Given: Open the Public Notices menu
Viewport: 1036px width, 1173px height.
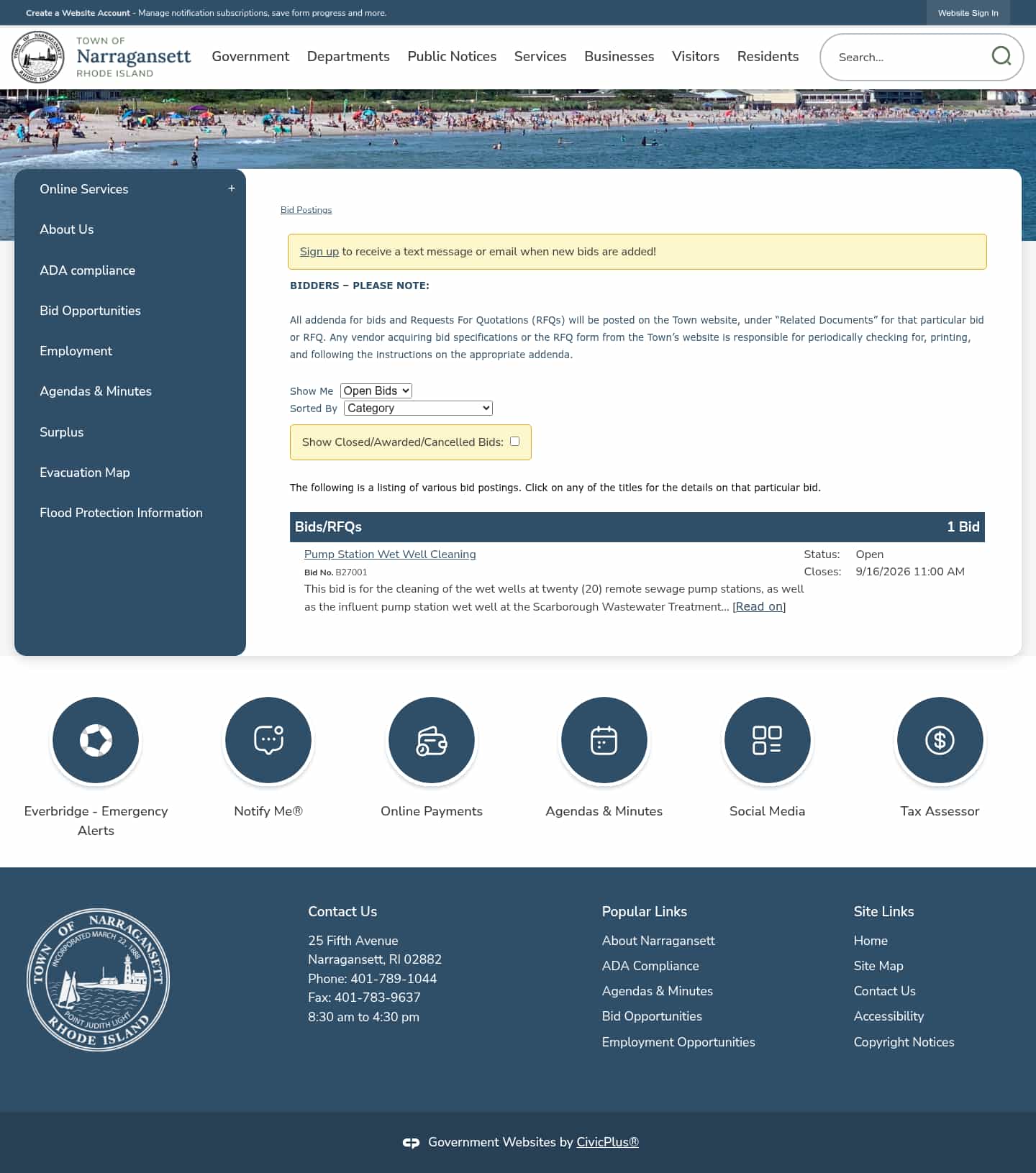Looking at the screenshot, I should tap(452, 56).
